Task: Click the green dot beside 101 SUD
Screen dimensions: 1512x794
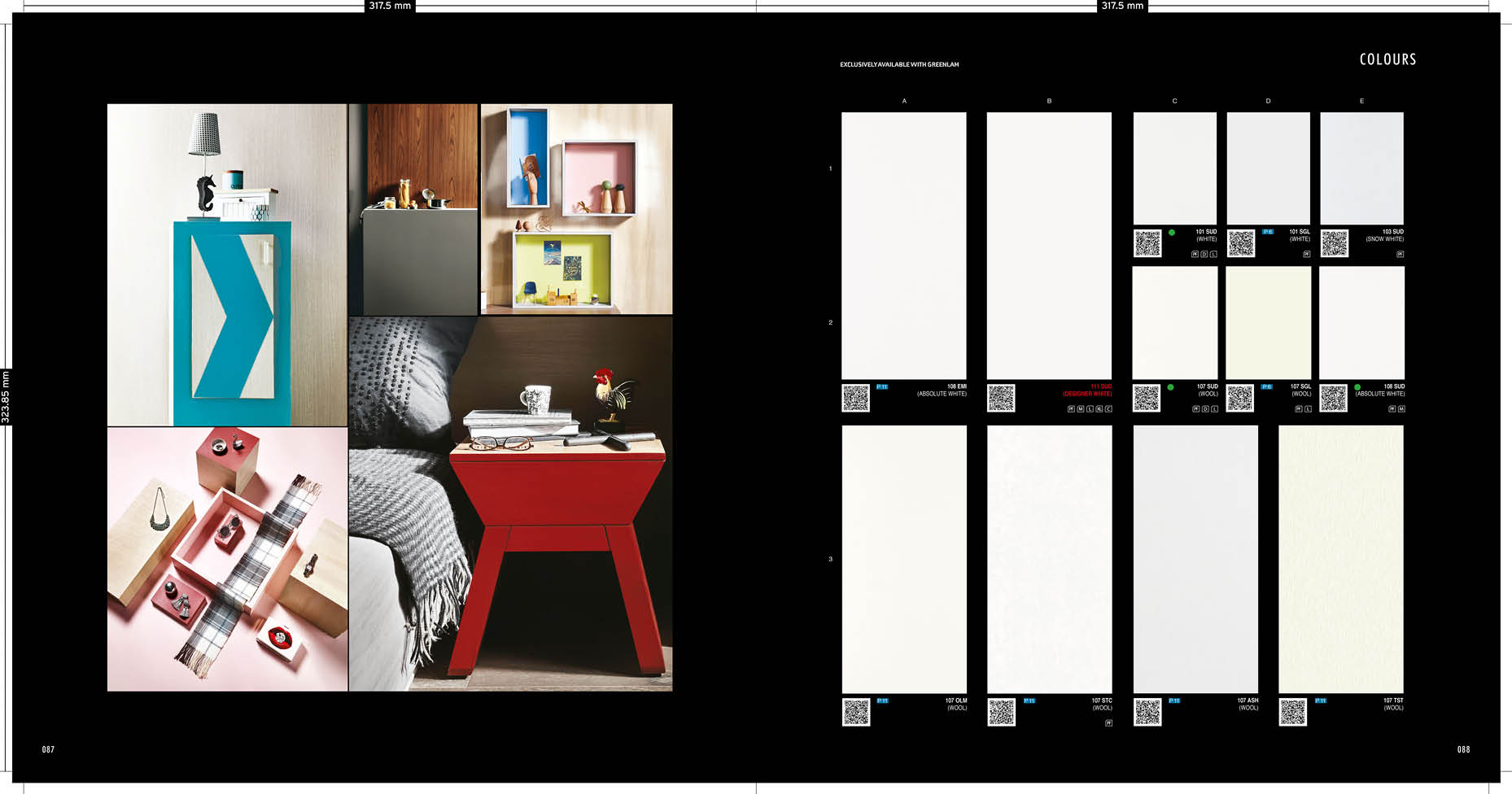Action: click(x=1172, y=233)
